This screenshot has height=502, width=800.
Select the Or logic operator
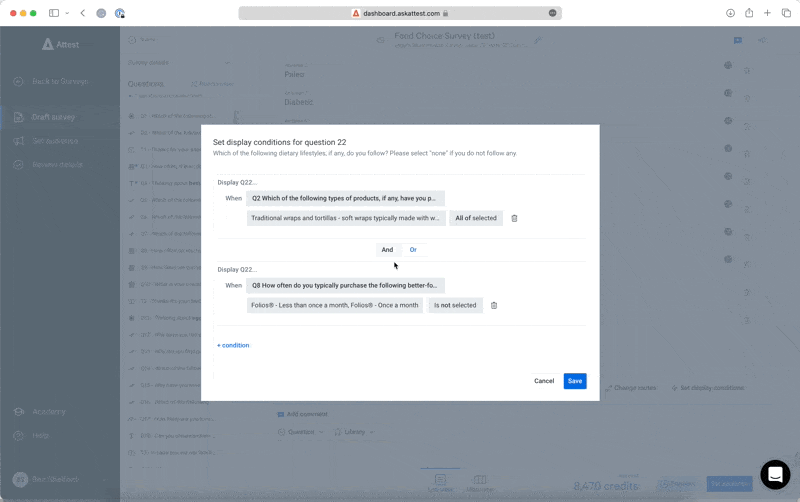pyautogui.click(x=413, y=250)
